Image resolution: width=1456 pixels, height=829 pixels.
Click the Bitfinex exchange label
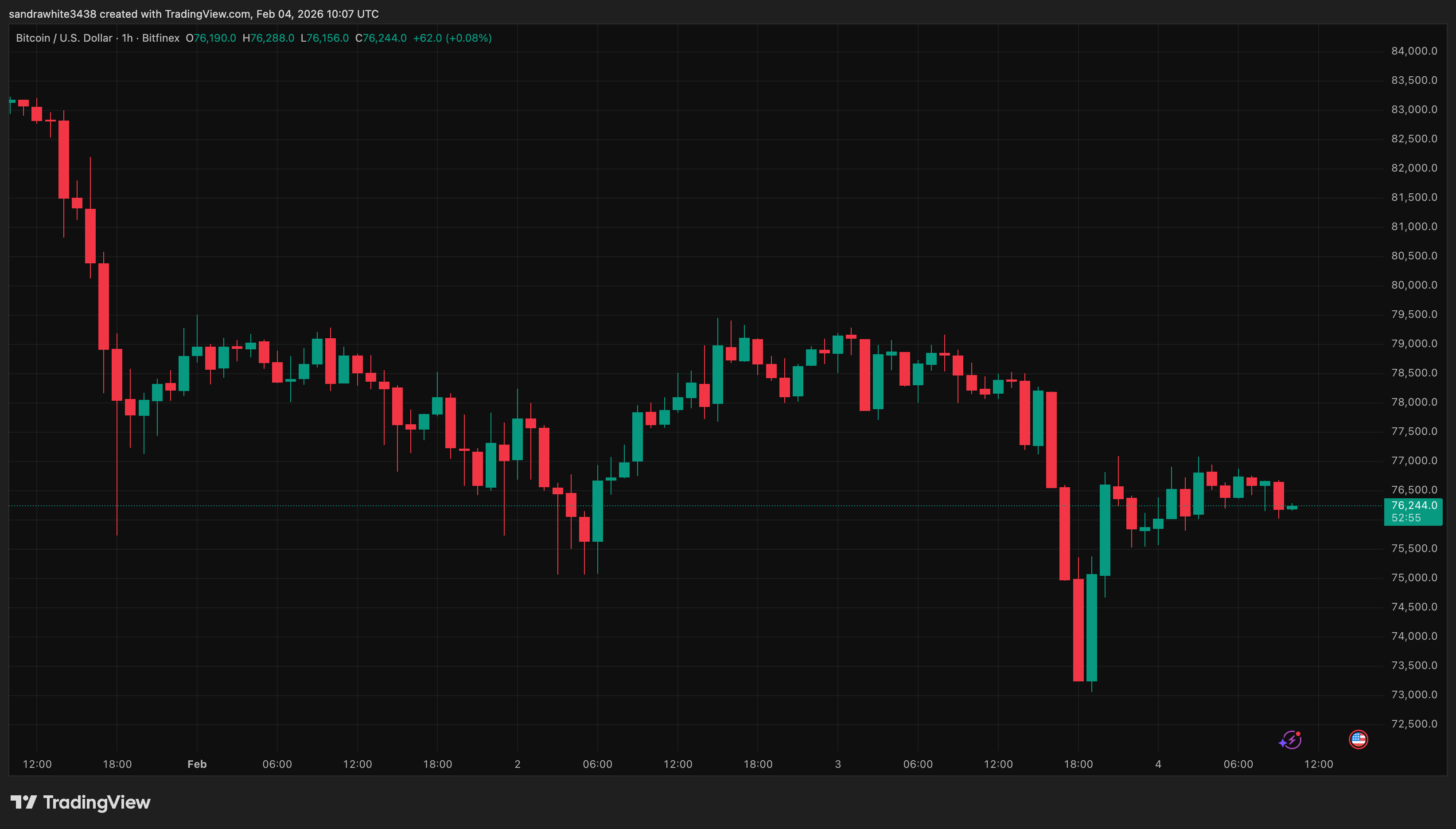[x=161, y=38]
